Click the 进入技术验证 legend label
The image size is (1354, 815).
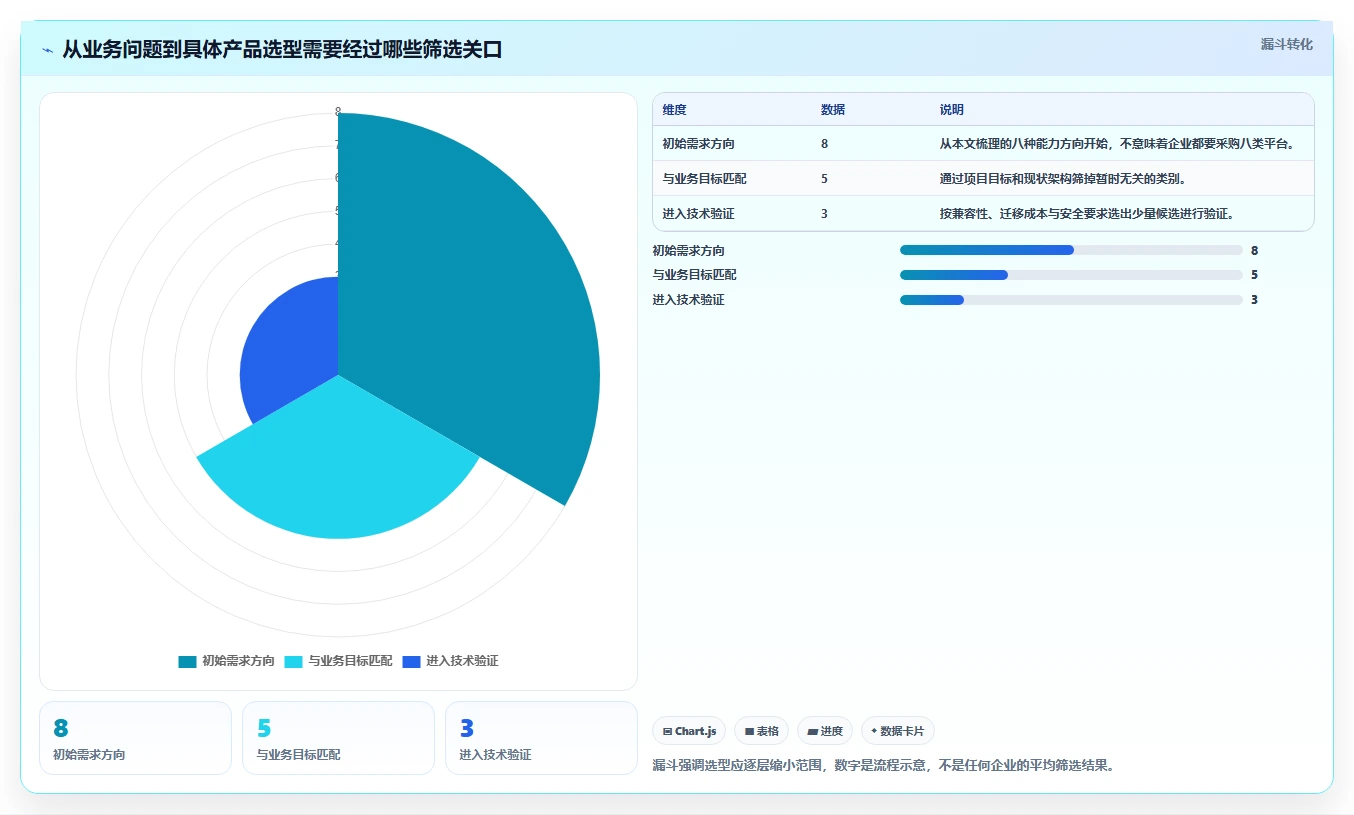tap(462, 661)
